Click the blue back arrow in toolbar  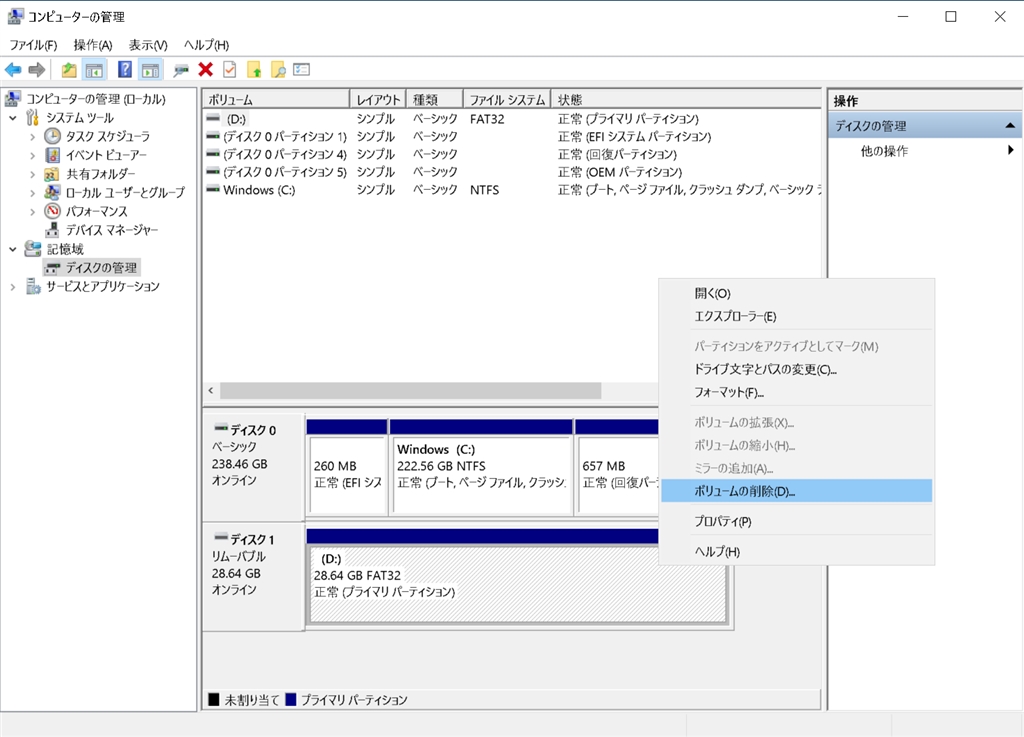(x=13, y=70)
